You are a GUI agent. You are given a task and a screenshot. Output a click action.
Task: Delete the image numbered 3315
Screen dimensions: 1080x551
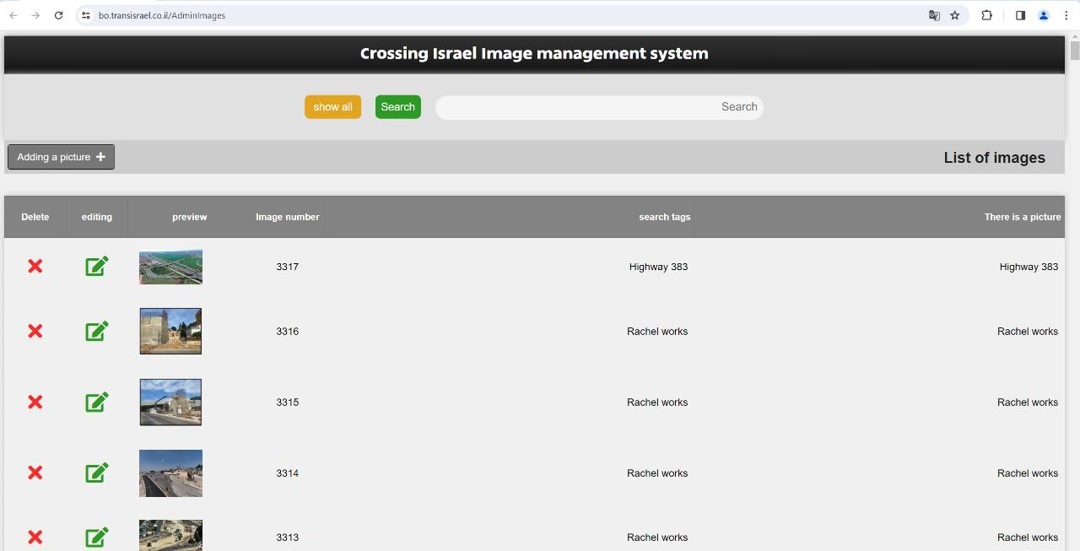(35, 402)
